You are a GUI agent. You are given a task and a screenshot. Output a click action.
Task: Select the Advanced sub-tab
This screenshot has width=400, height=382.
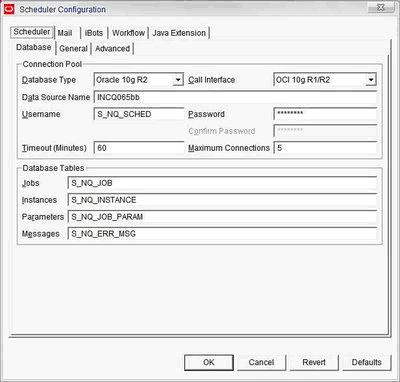(113, 49)
